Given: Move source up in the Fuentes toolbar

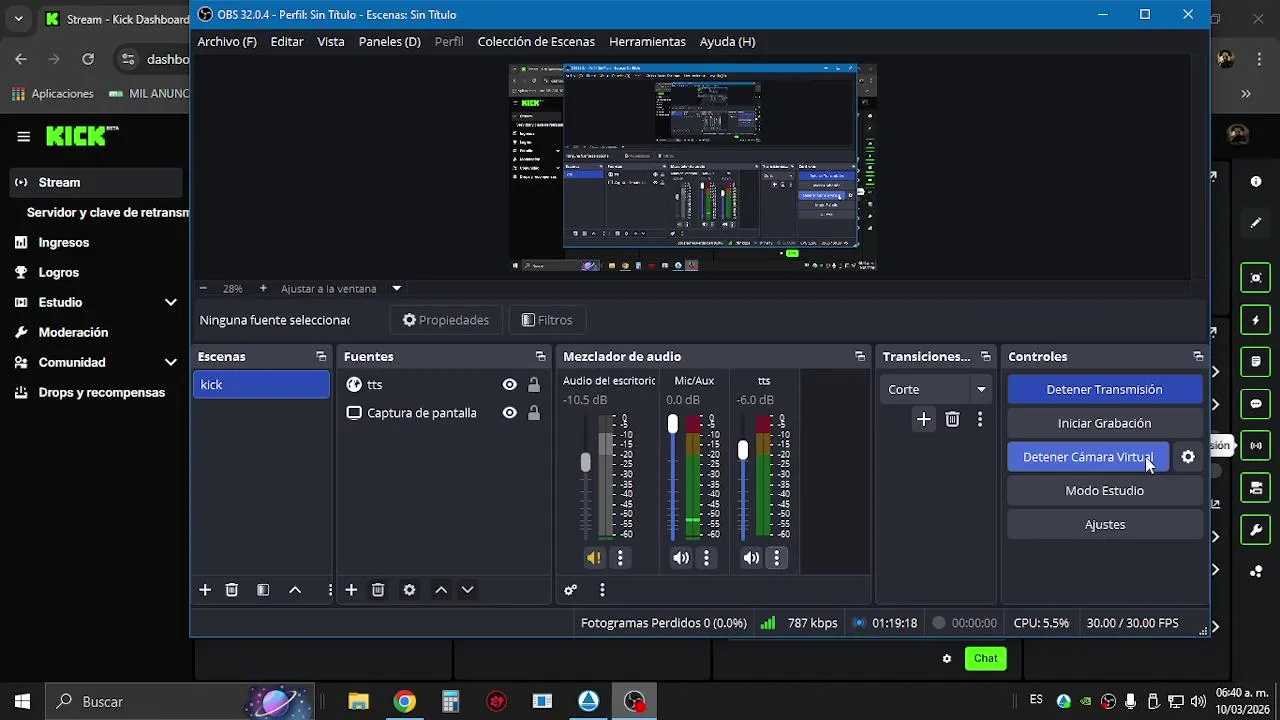Looking at the screenshot, I should (441, 590).
